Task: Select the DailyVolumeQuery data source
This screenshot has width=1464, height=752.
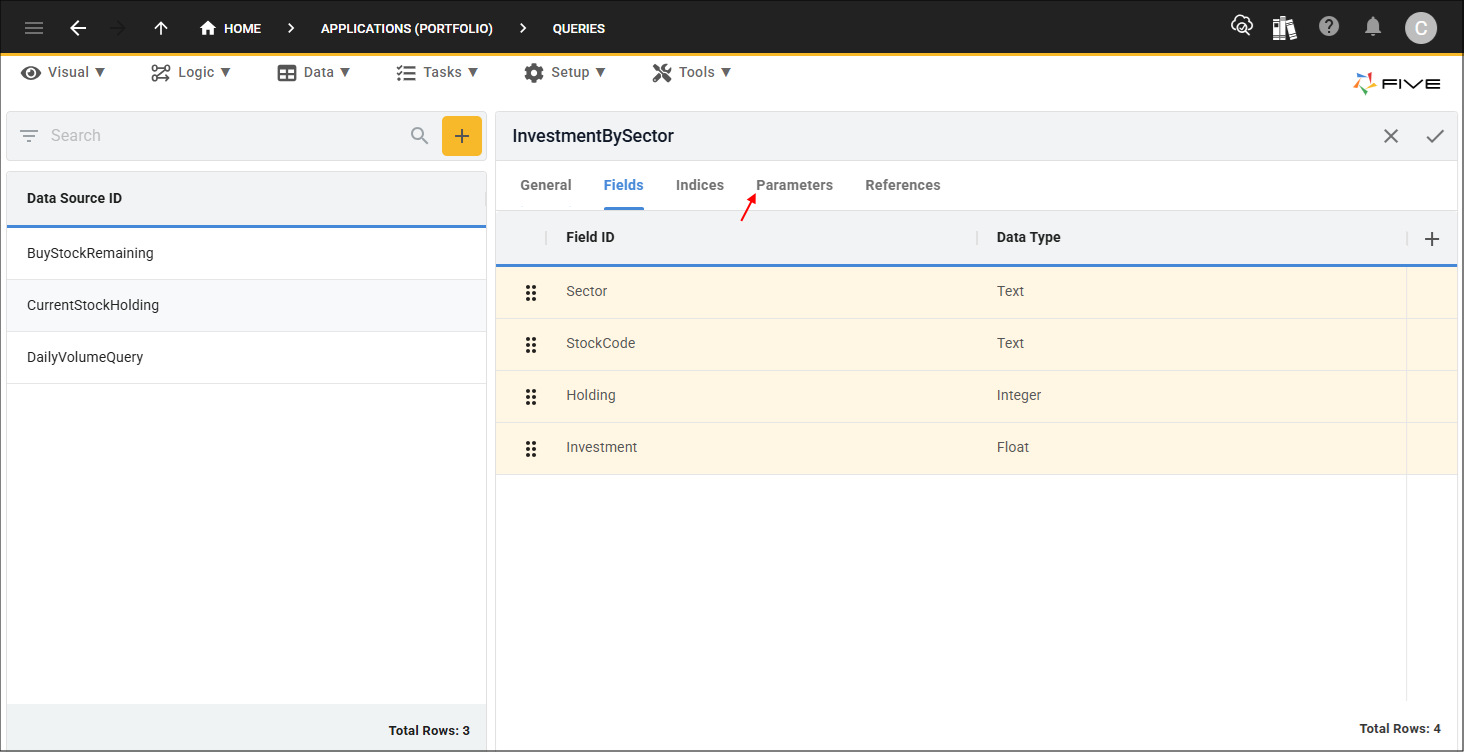Action: pyautogui.click(x=246, y=357)
